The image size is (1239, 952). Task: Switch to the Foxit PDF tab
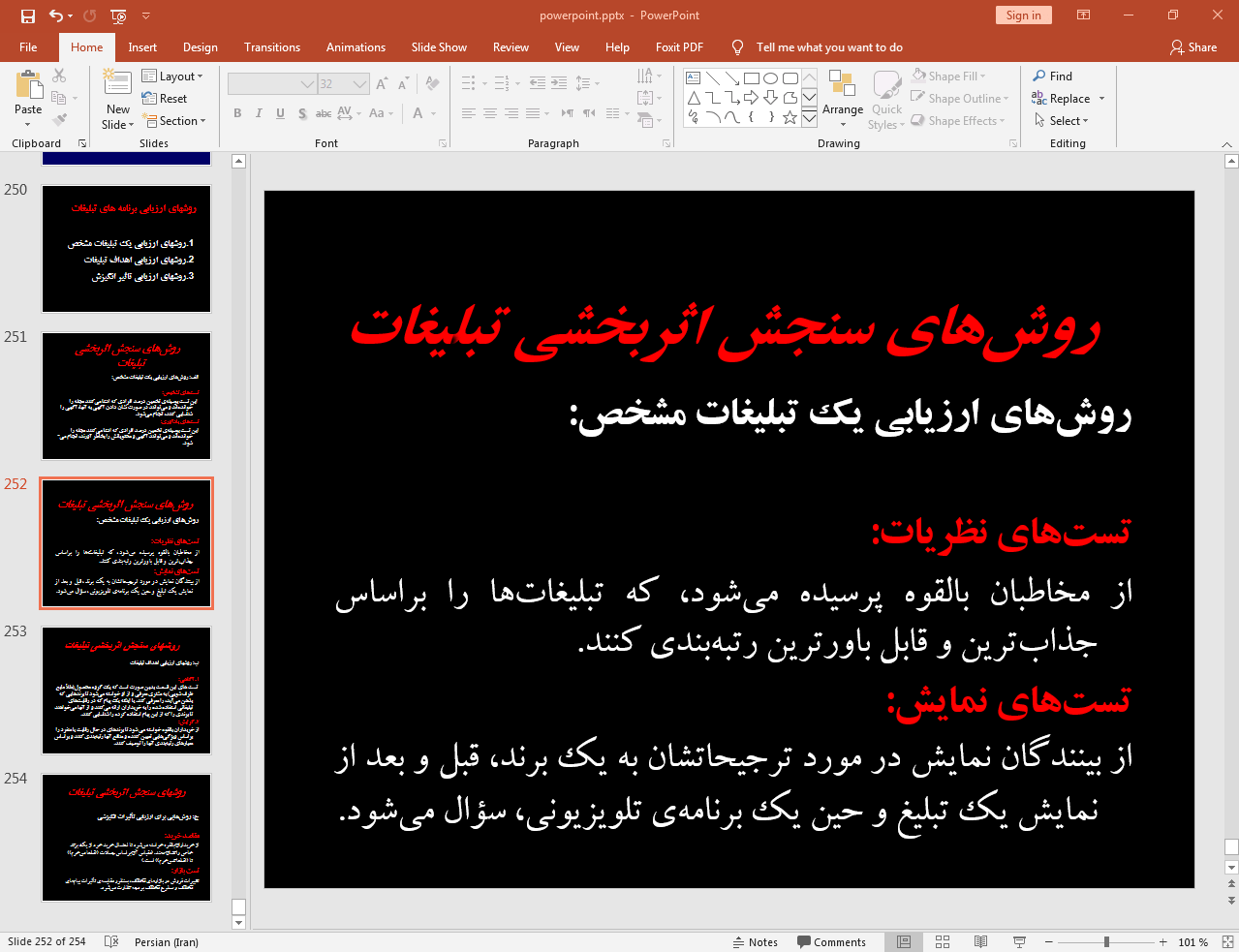[x=679, y=46]
